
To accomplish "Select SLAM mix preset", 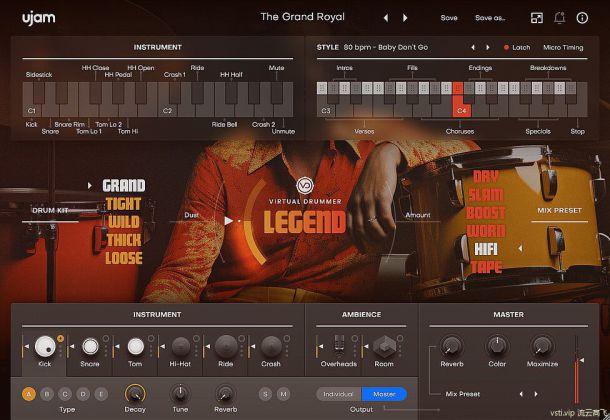I will tap(486, 195).
